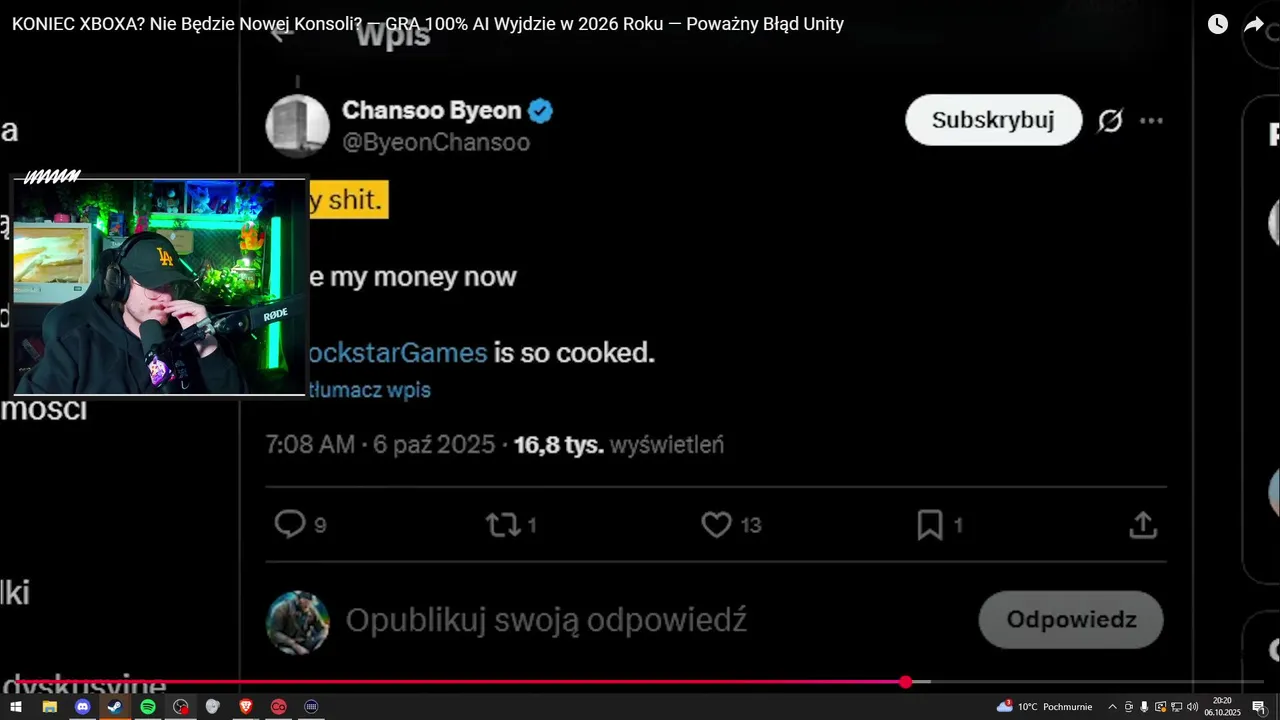This screenshot has width=1280, height=720.
Task: Open Spotify from the taskbar
Action: [x=148, y=707]
